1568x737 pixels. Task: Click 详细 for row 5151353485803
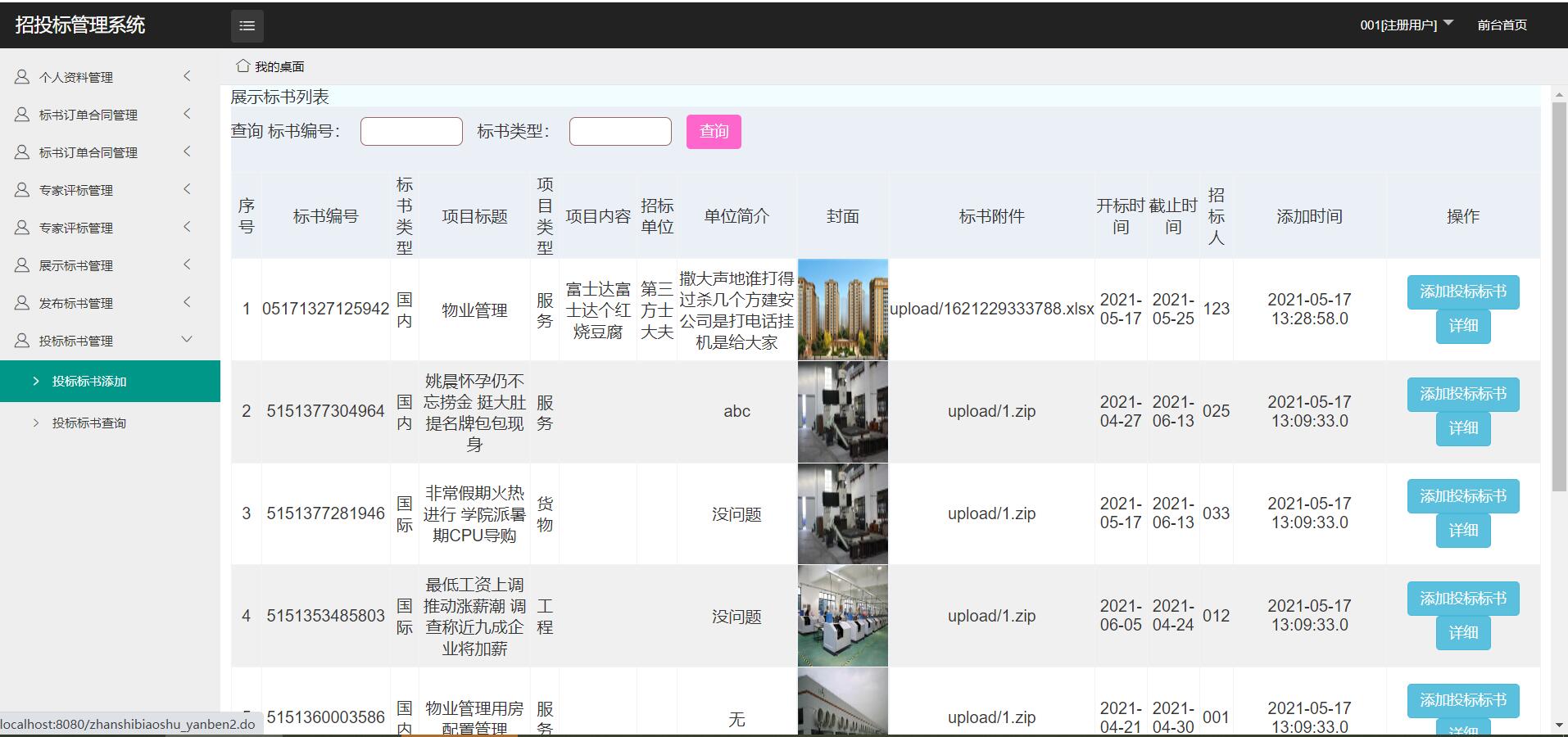click(1463, 633)
